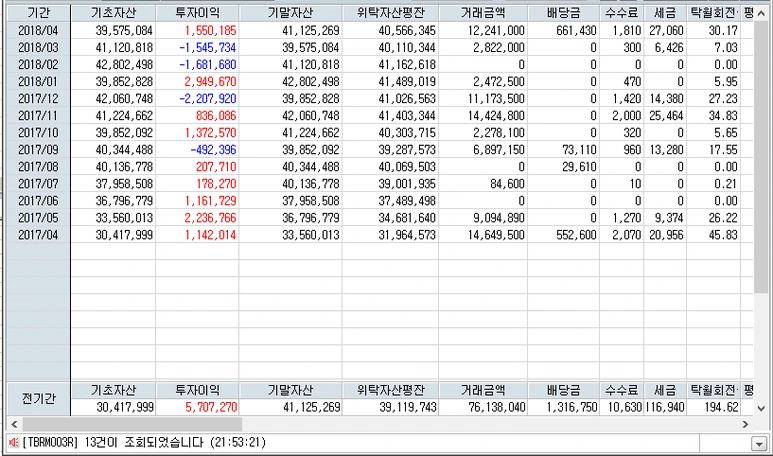Click the 13건이 조회되었습니다 status message
Viewport: 773px width, 456px height.
coord(144,442)
